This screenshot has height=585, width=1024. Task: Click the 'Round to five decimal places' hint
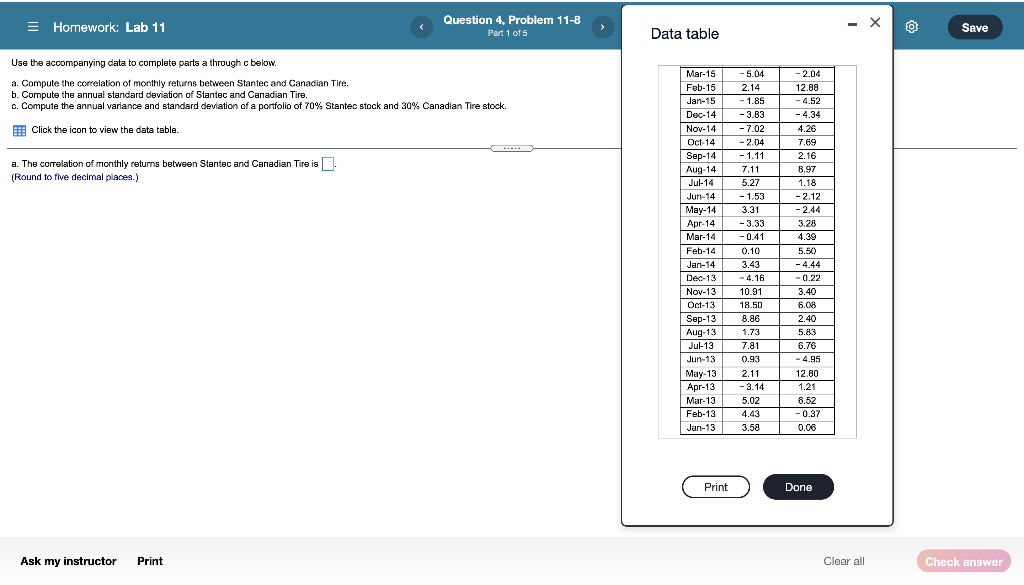(75, 177)
